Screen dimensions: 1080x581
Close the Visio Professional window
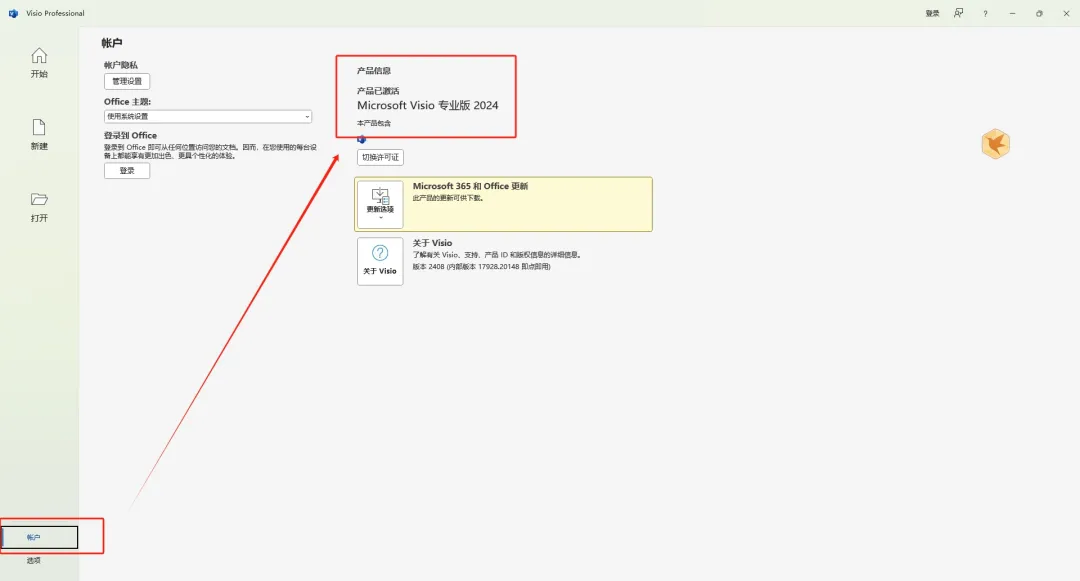pyautogui.click(x=1066, y=13)
